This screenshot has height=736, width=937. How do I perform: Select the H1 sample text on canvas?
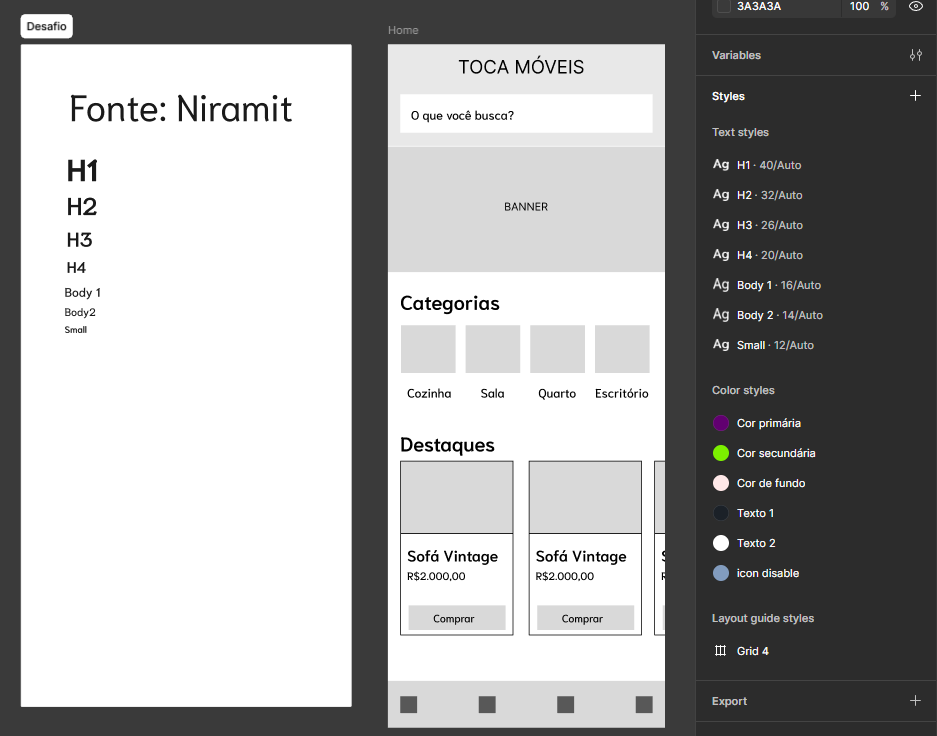coord(82,171)
